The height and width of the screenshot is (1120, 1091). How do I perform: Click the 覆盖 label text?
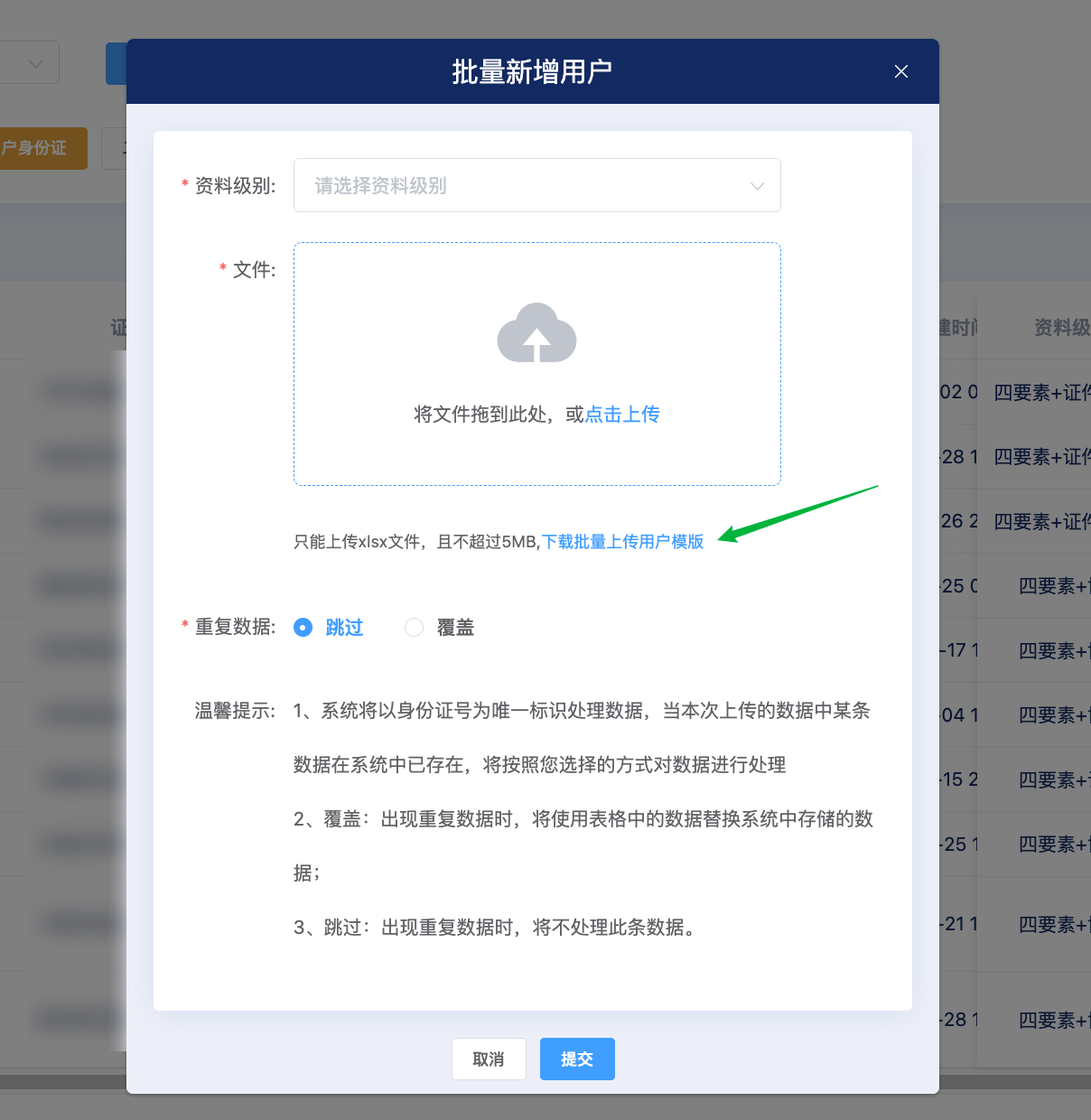(x=455, y=628)
